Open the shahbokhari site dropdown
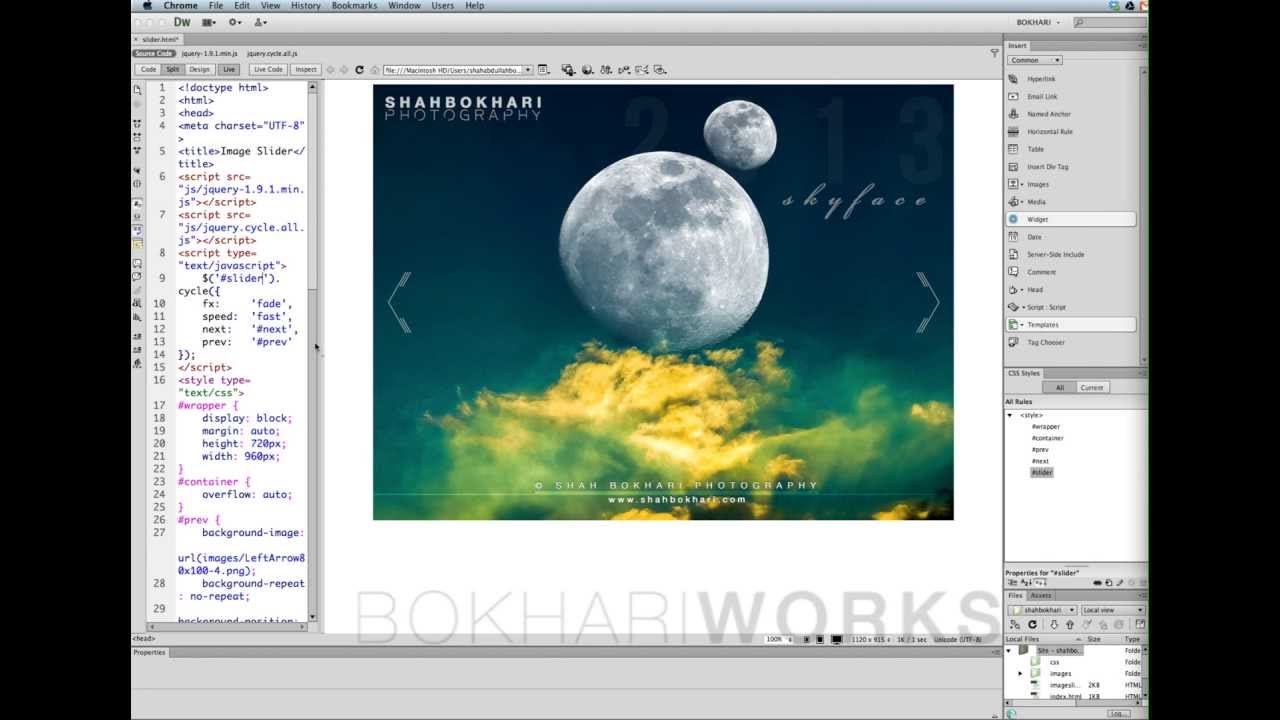1280x720 pixels. (x=1044, y=610)
